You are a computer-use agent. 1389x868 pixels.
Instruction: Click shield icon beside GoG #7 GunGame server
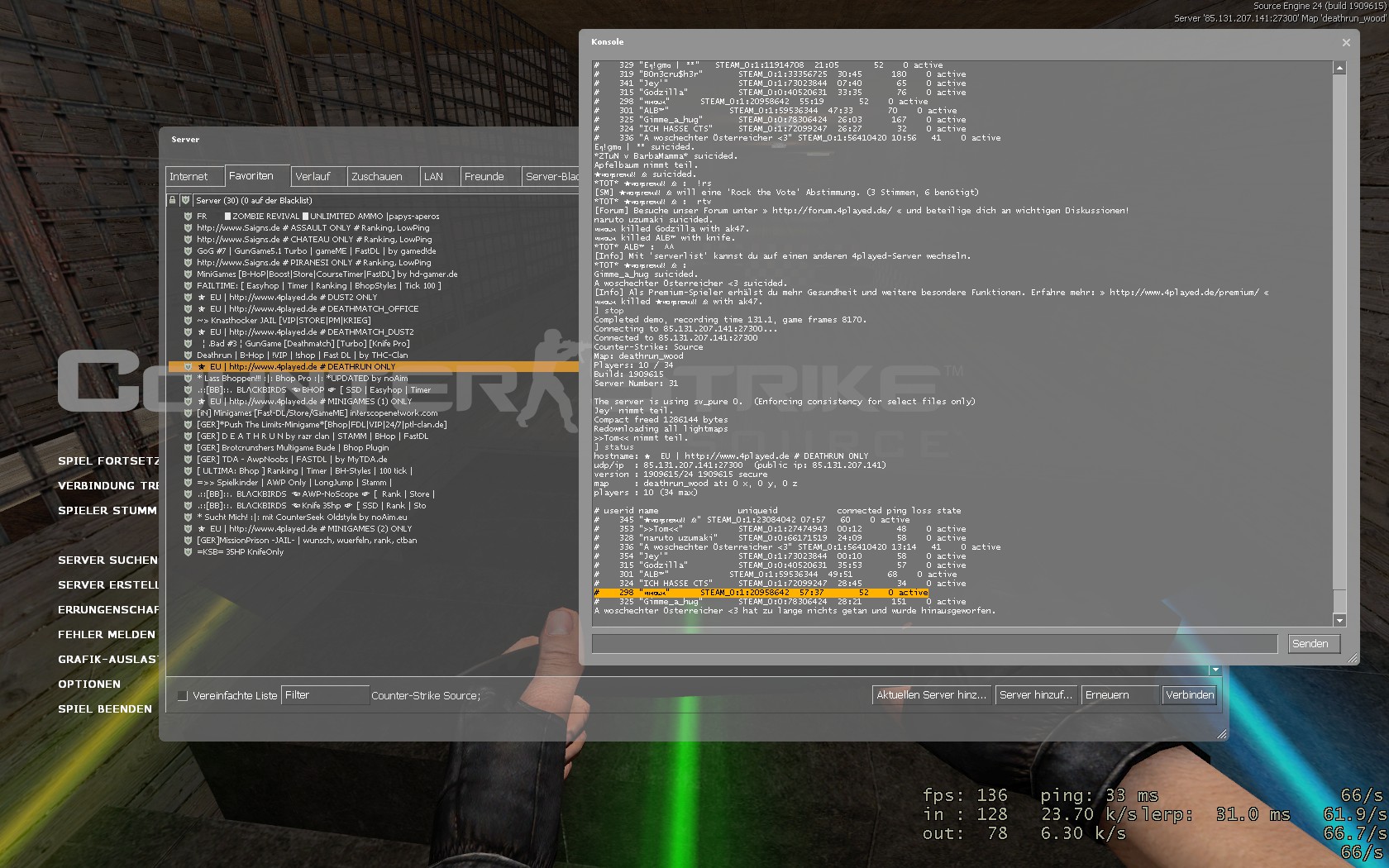click(188, 250)
